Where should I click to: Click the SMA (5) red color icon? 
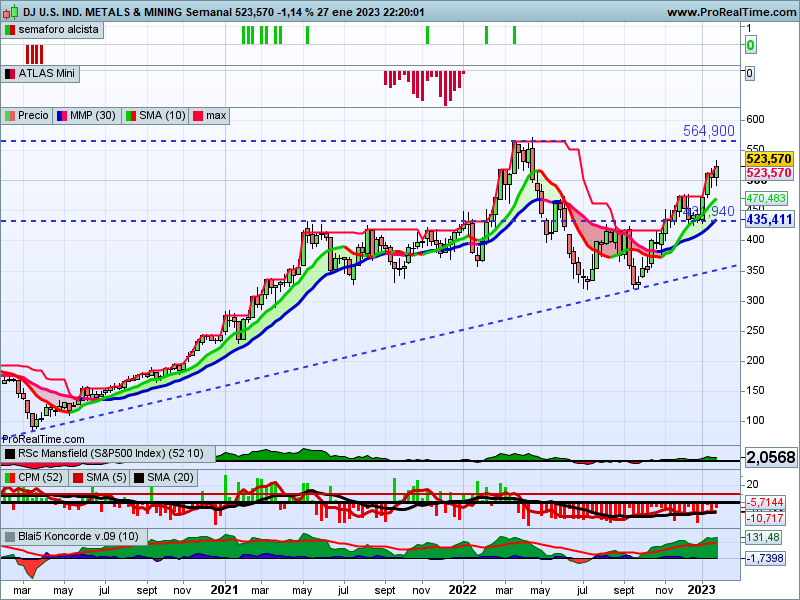[78, 479]
